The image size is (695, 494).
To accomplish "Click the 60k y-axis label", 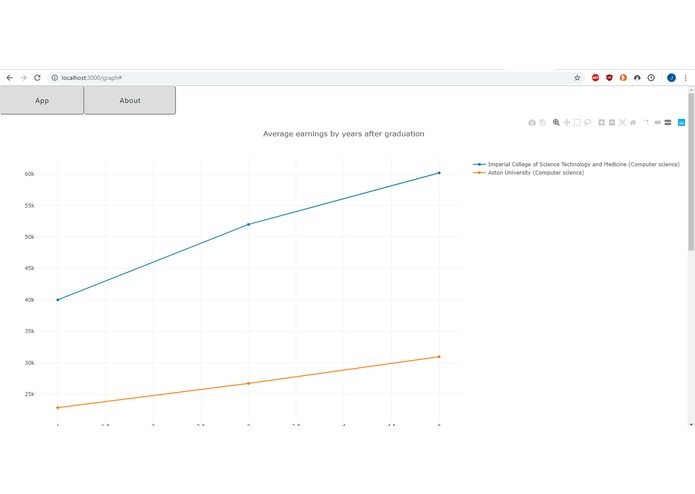I will [x=29, y=174].
